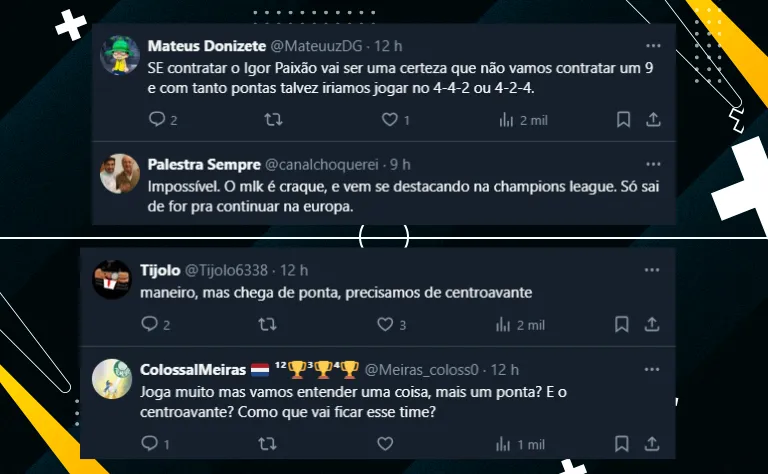Viewport: 768px width, 474px height.
Task: Open Mateus Donizete's profile picture
Action: click(x=120, y=56)
